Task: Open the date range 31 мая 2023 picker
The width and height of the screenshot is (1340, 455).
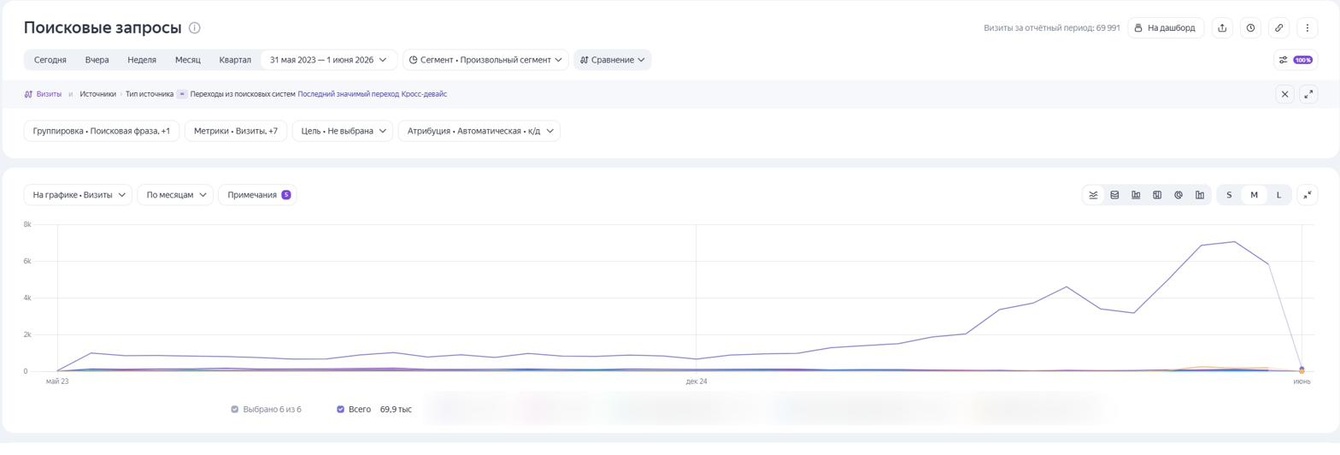Action: (x=328, y=60)
